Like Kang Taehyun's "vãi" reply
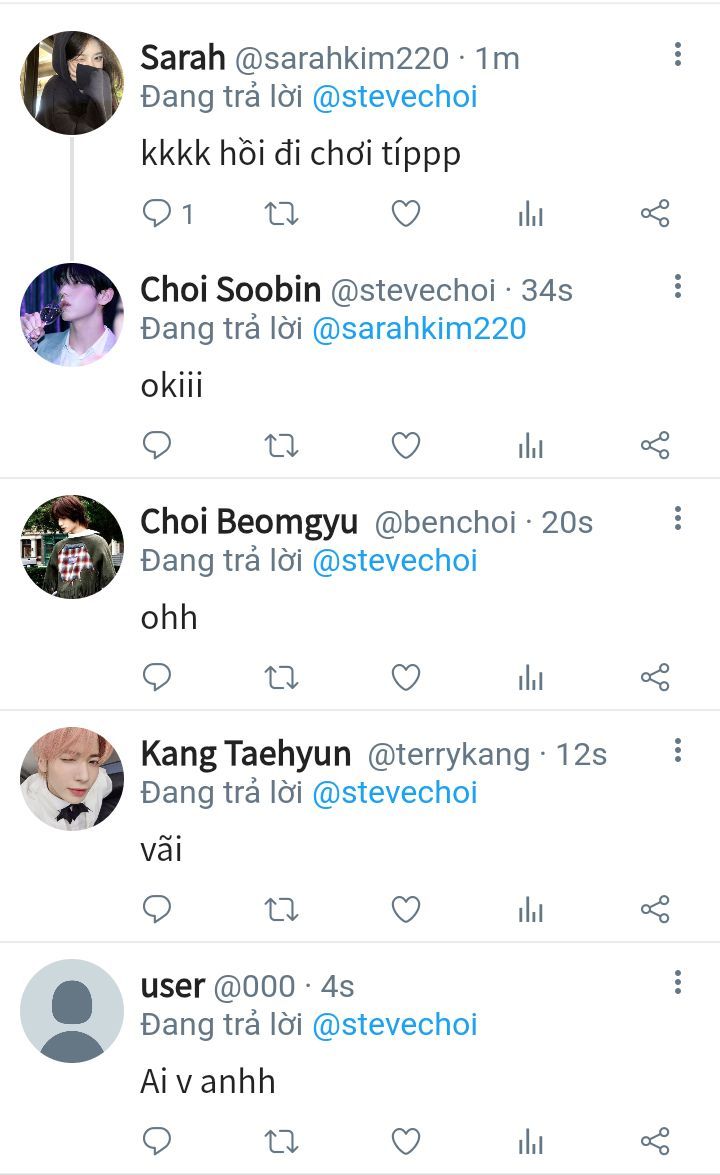 [405, 909]
